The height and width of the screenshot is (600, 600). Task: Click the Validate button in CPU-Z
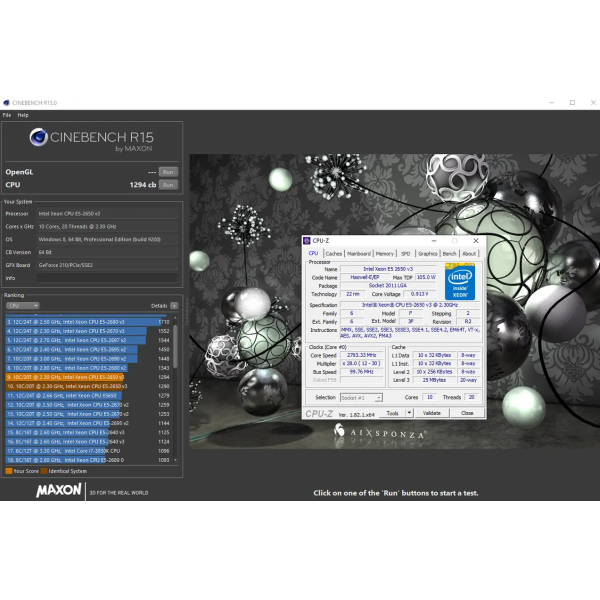pyautogui.click(x=432, y=413)
